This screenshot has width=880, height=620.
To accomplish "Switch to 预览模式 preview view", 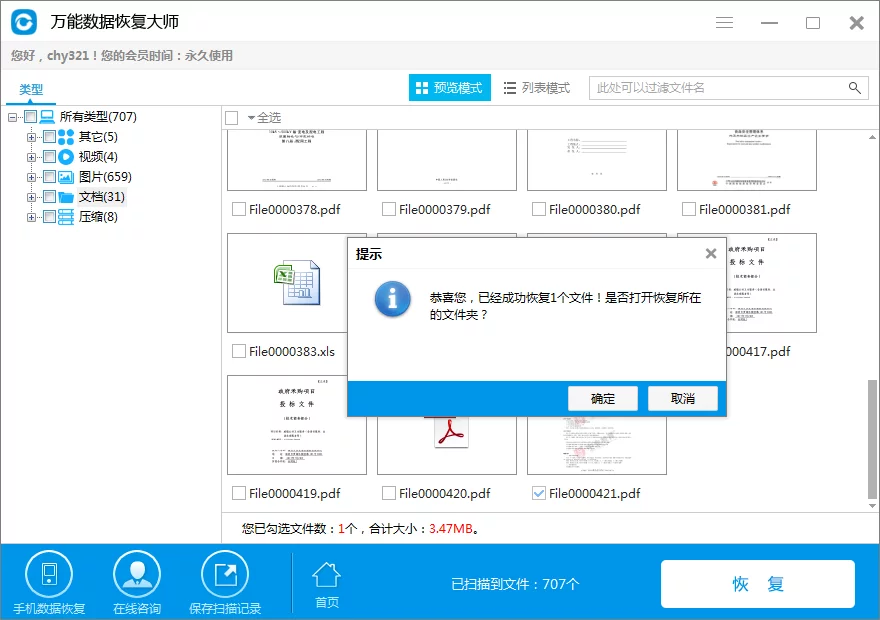I will point(451,87).
